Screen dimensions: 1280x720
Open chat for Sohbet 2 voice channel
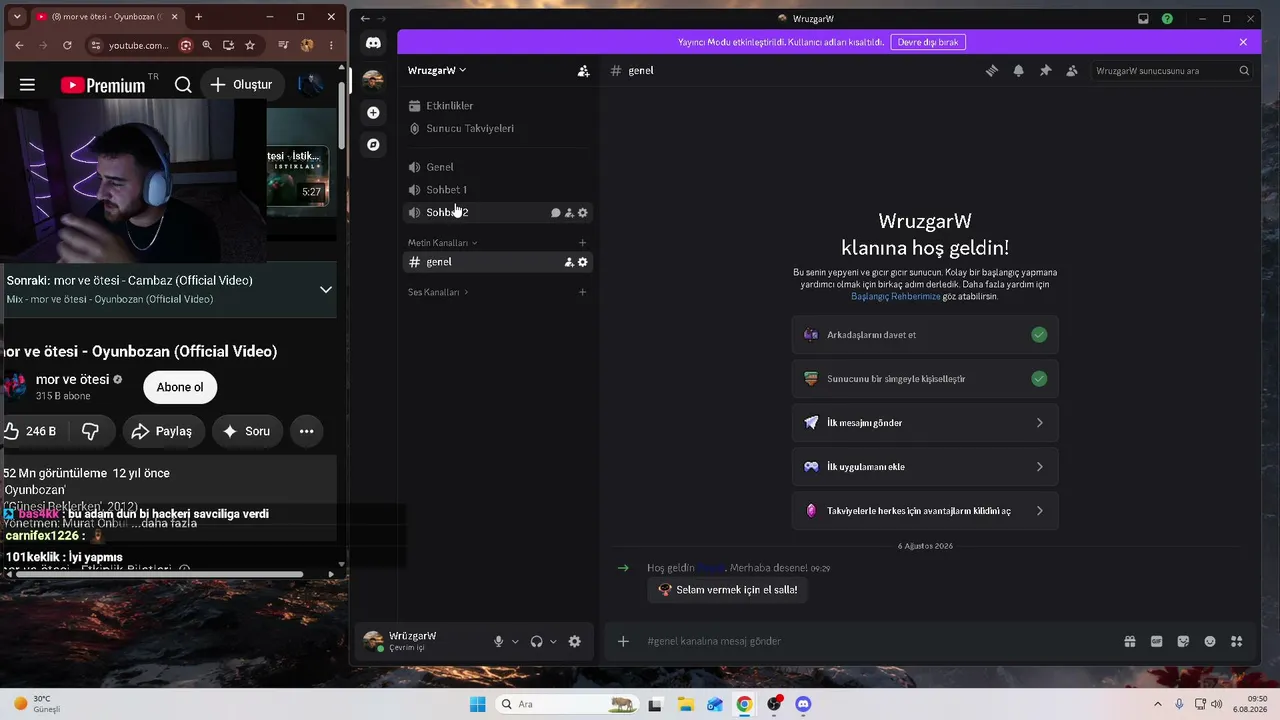click(x=556, y=213)
